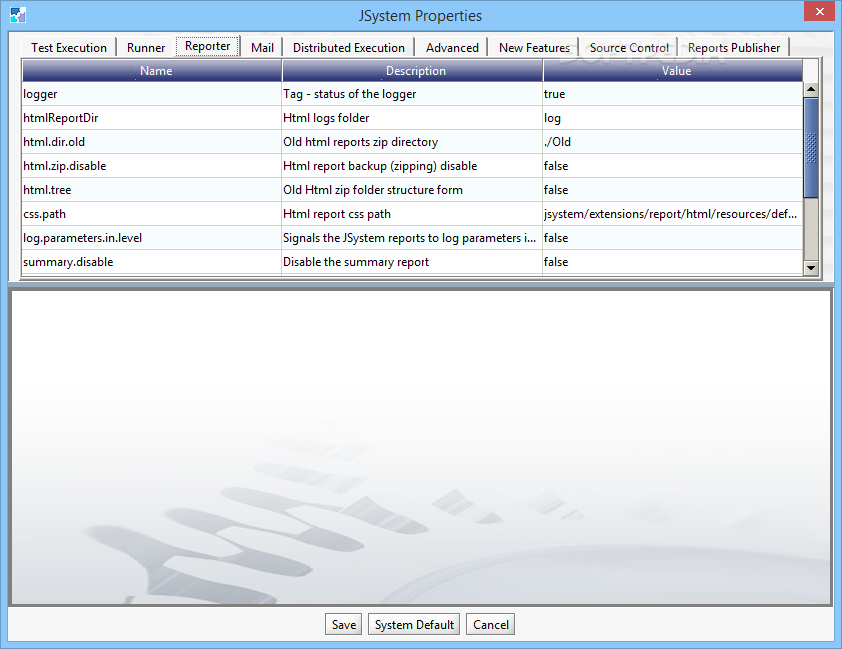Click the Name column header

pyautogui.click(x=152, y=71)
